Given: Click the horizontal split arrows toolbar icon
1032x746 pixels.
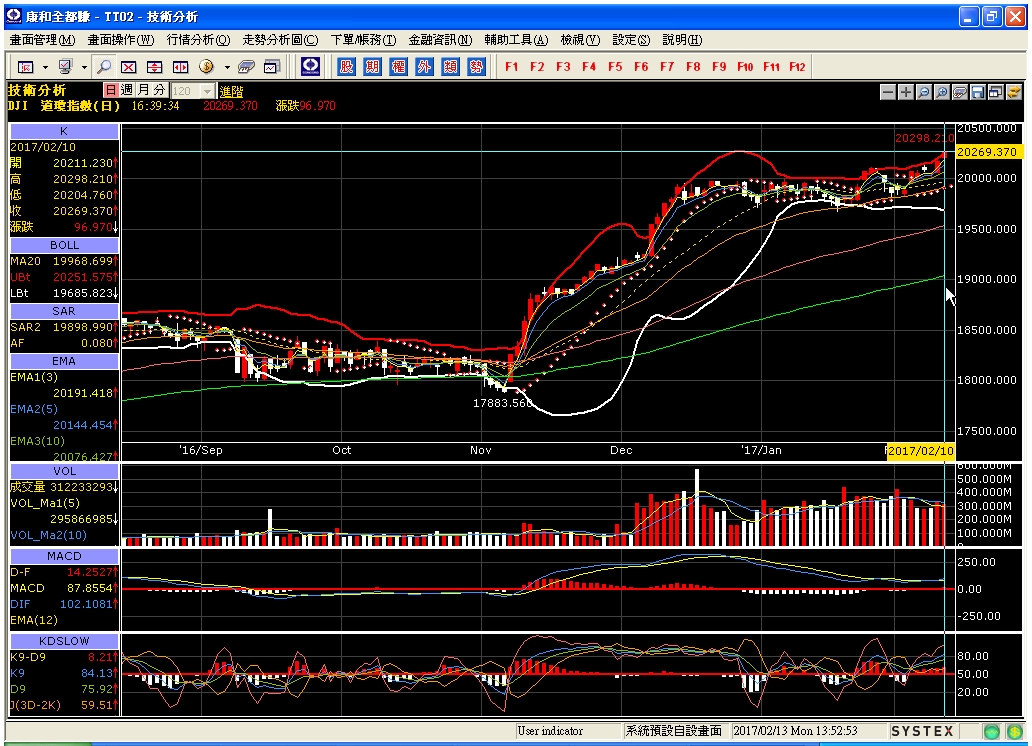Looking at the screenshot, I should [x=180, y=67].
